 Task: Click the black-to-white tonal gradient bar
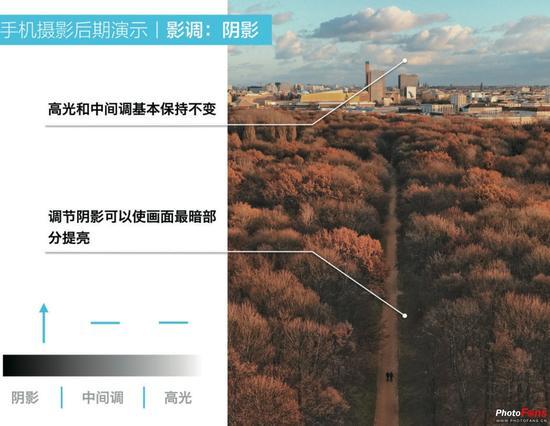[102, 365]
